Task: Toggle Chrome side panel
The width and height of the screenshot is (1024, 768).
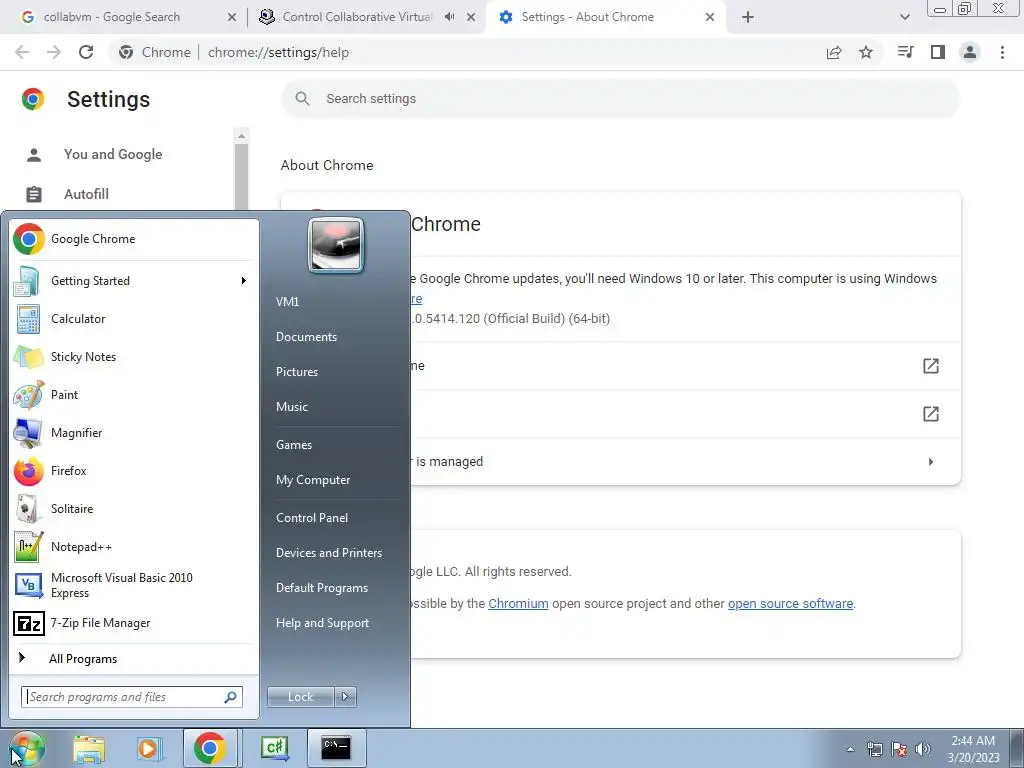Action: [938, 52]
